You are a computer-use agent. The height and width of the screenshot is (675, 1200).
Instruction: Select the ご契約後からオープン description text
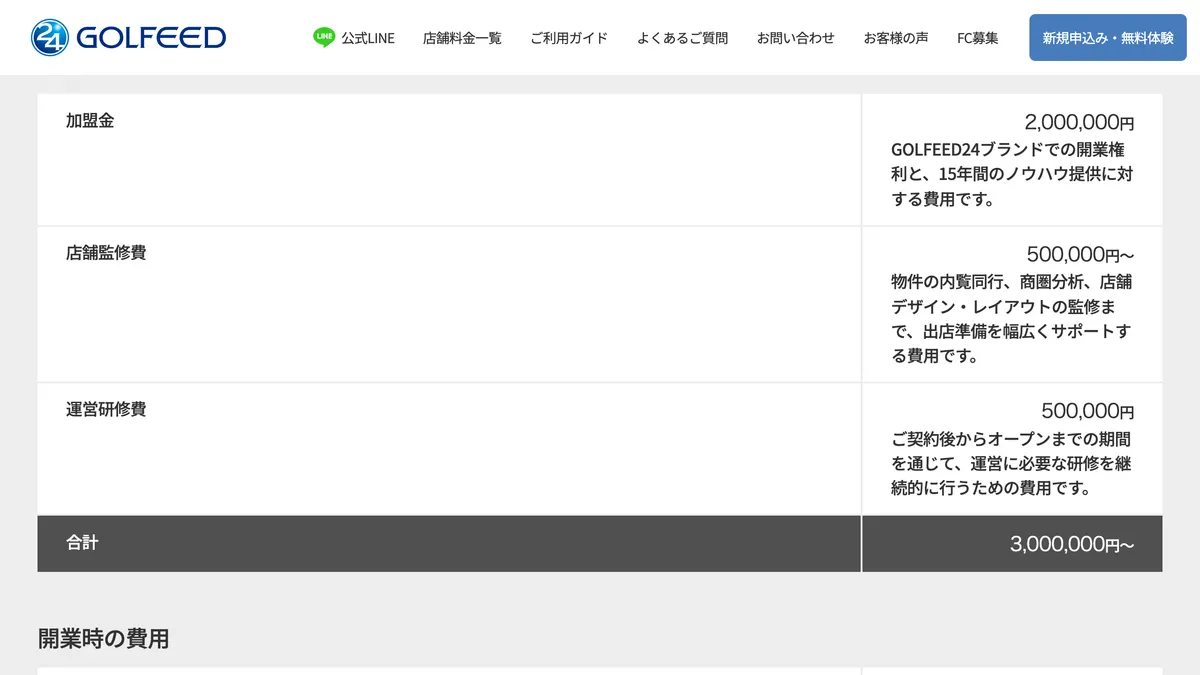[x=1012, y=464]
